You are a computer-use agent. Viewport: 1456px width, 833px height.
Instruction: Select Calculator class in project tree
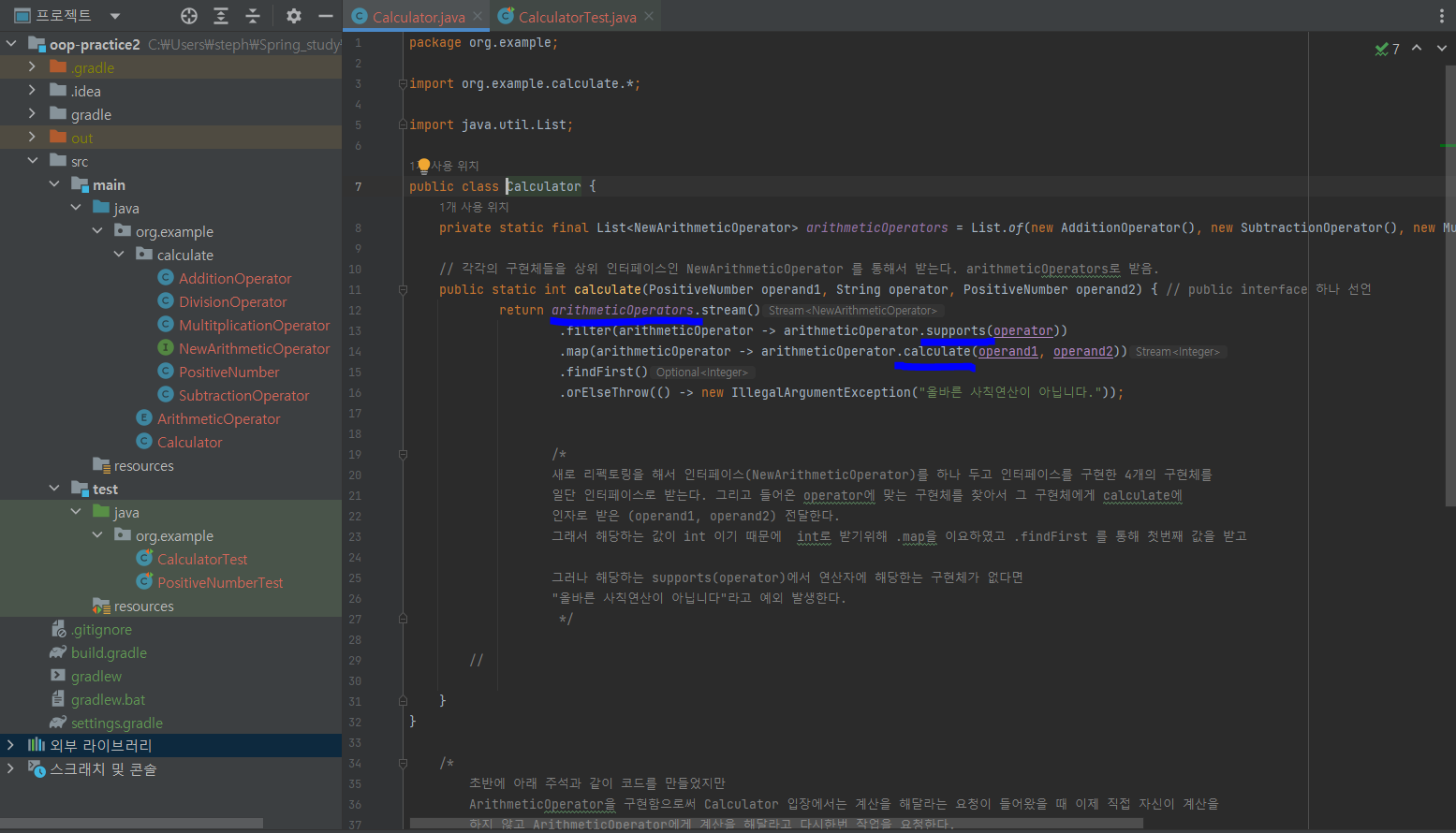click(x=190, y=442)
